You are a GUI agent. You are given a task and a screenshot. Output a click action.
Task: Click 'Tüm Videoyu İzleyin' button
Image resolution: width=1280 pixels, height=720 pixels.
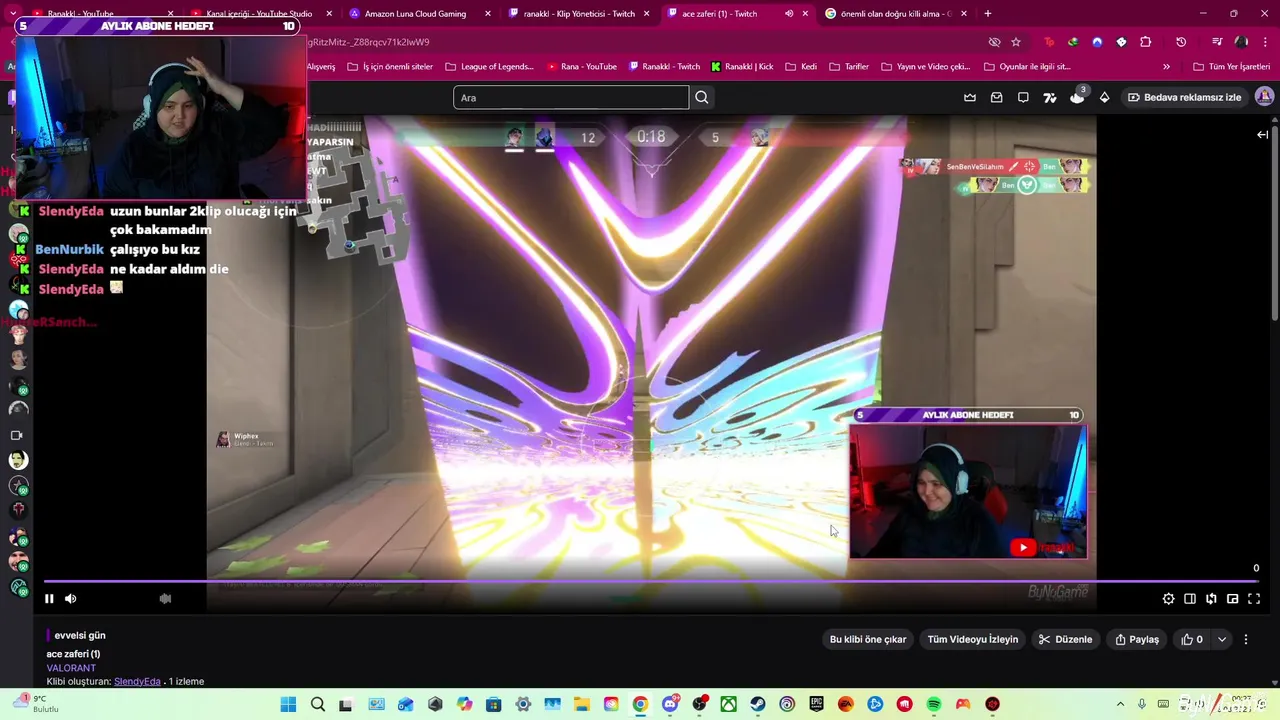tap(973, 639)
